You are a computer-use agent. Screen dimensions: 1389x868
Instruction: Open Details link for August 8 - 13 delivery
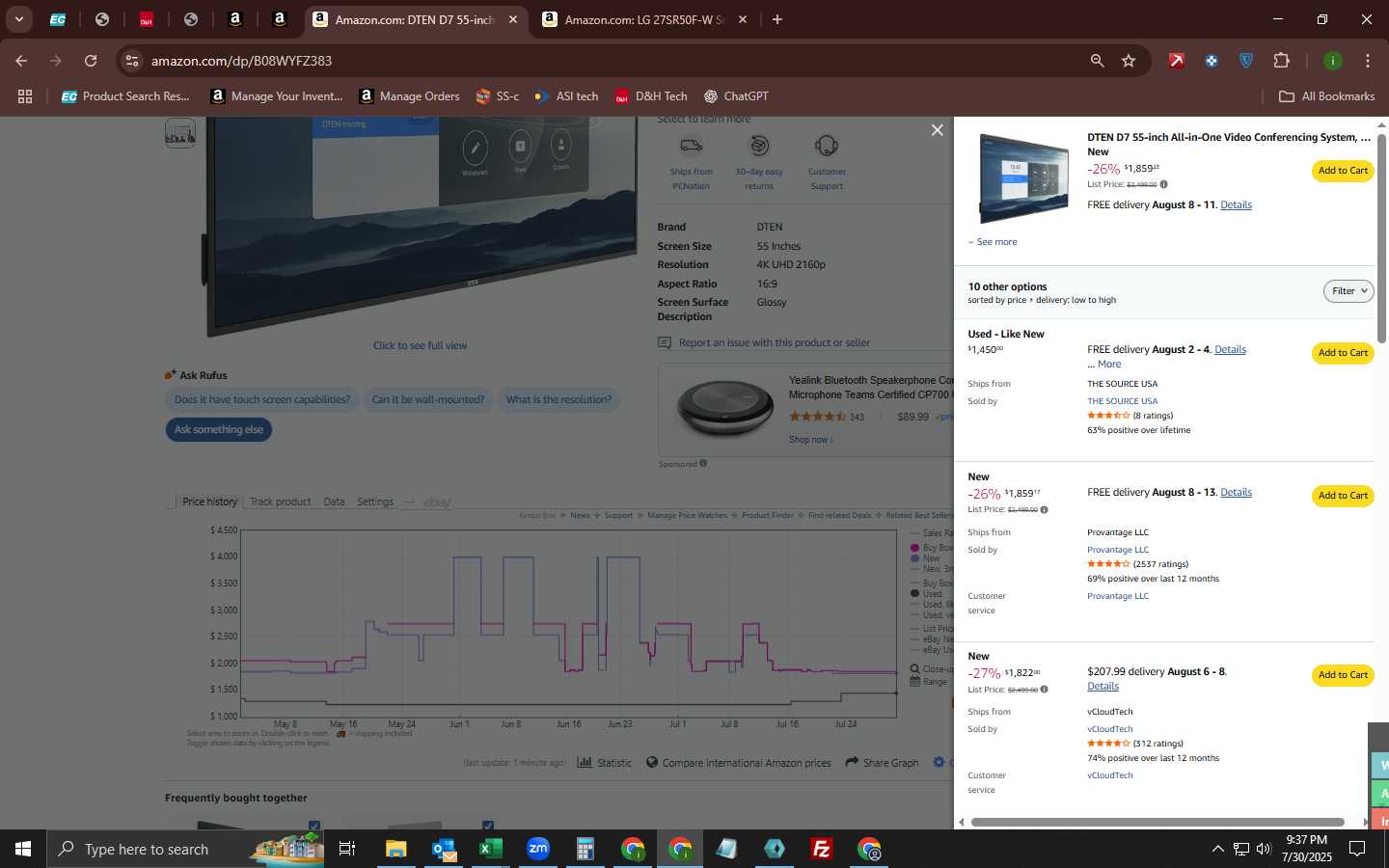[1236, 492]
